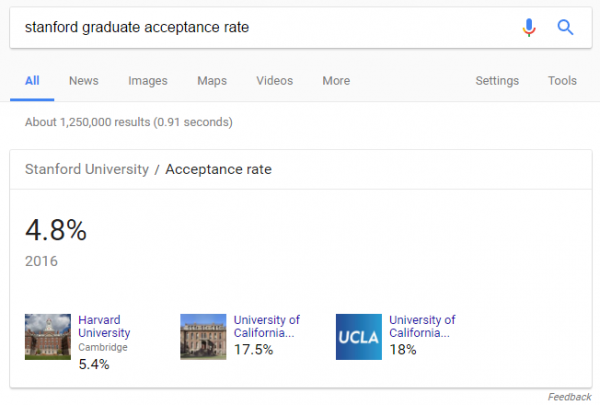Screen dimensions: 600x405
Task: Select the Maps tab
Action: 212,81
